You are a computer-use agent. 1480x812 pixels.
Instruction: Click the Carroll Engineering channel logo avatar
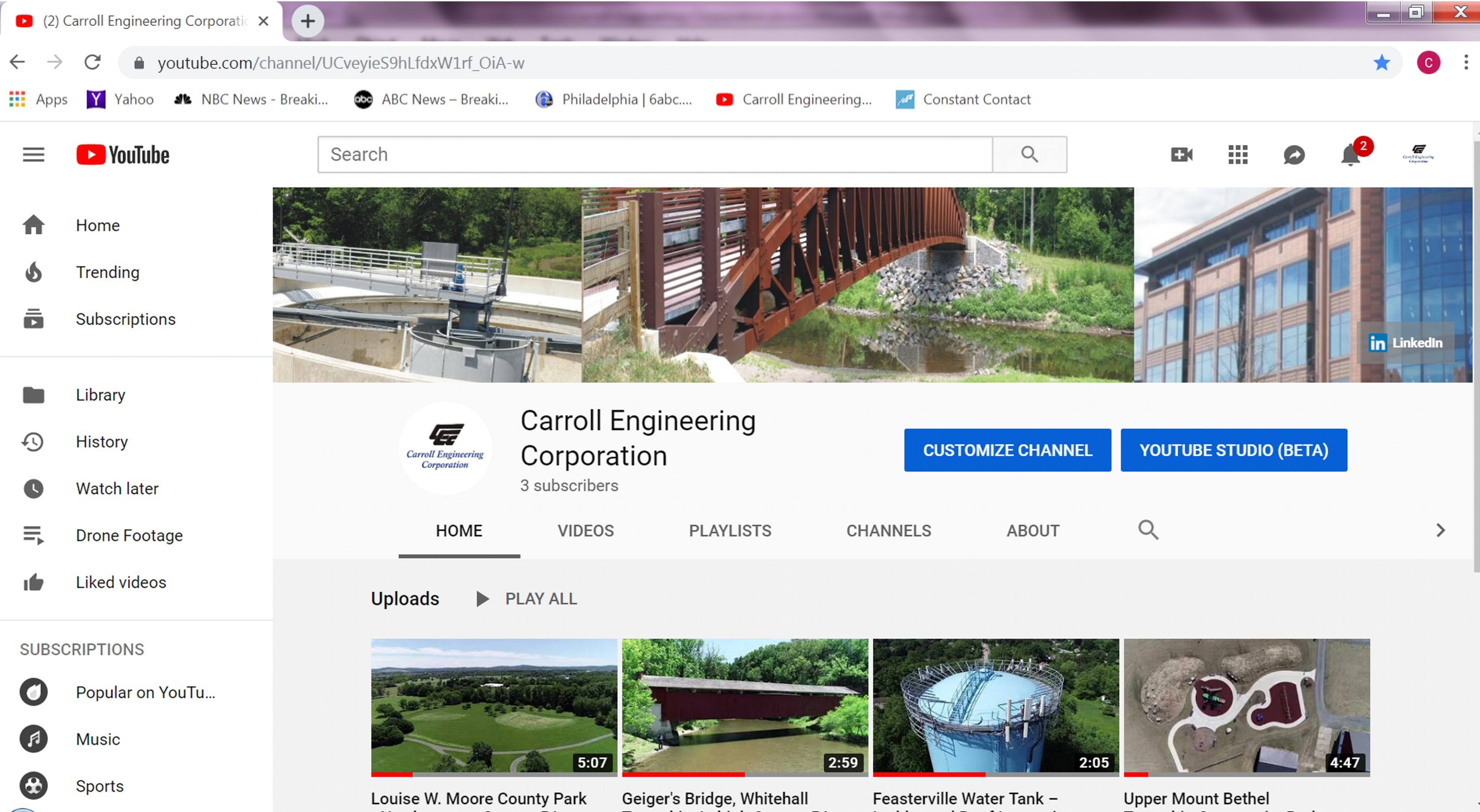tap(445, 448)
